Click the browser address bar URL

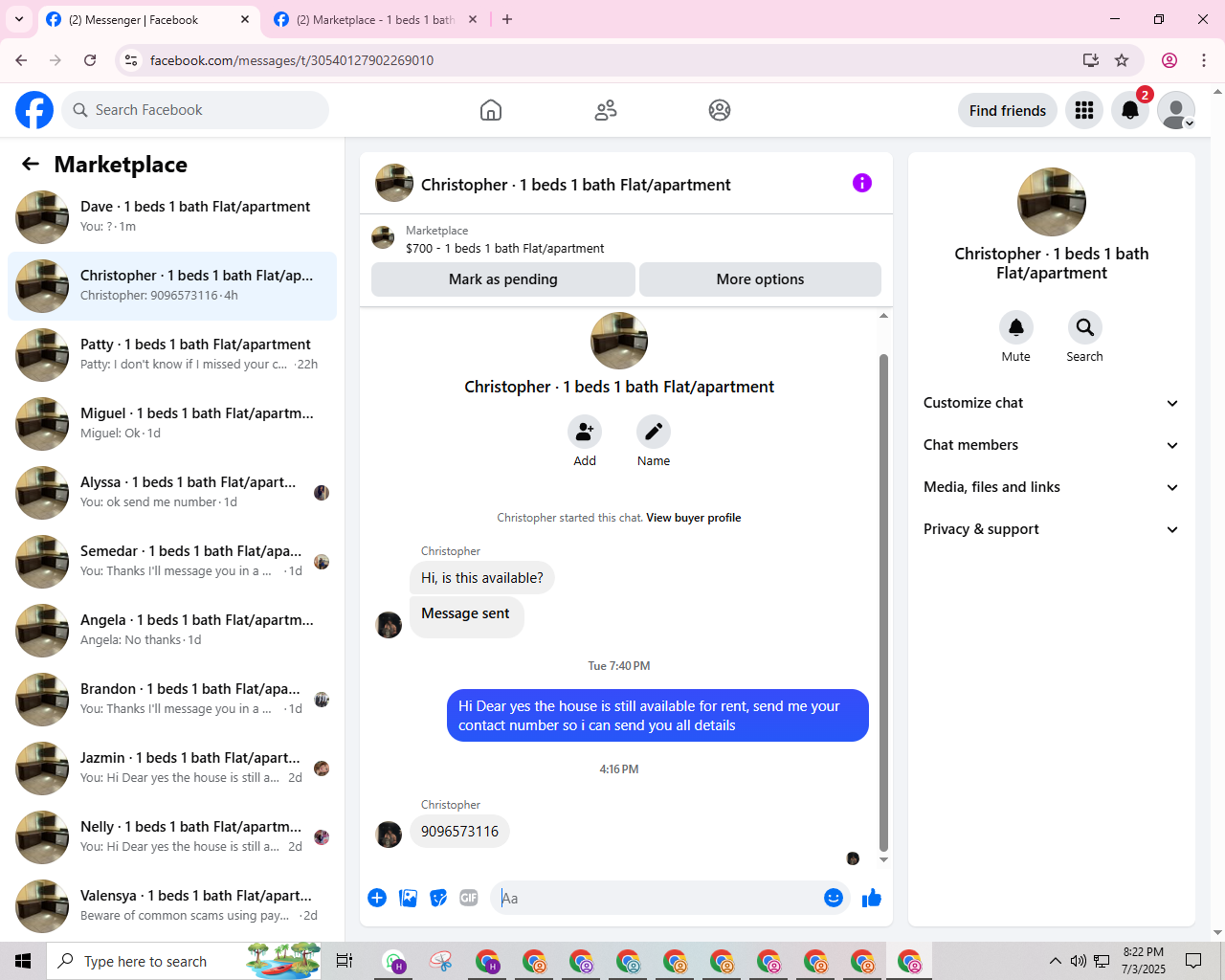(x=292, y=60)
